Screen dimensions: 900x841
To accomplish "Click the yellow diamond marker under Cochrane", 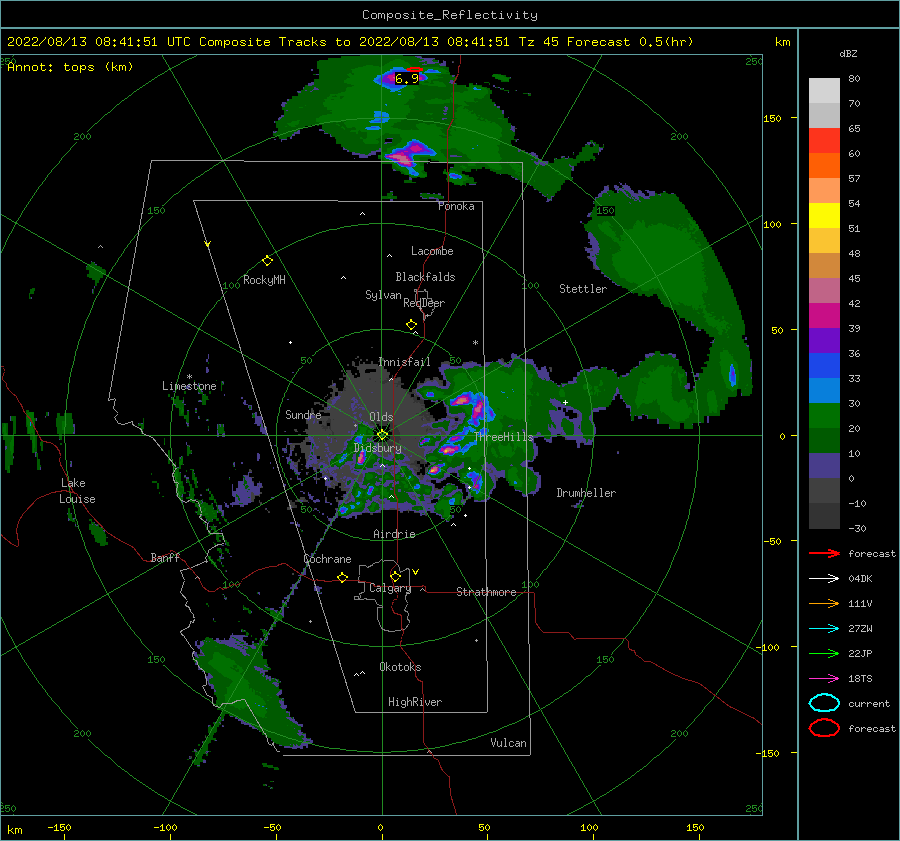I will click(342, 577).
